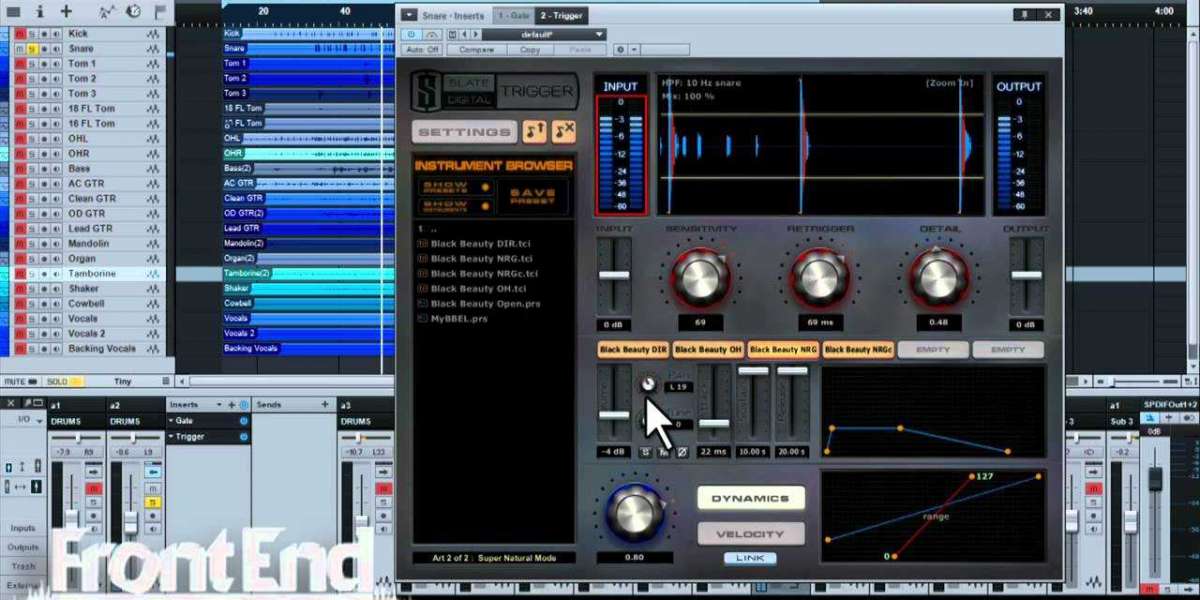Click the SAVE PRESET button
The width and height of the screenshot is (1200, 600).
(x=532, y=196)
